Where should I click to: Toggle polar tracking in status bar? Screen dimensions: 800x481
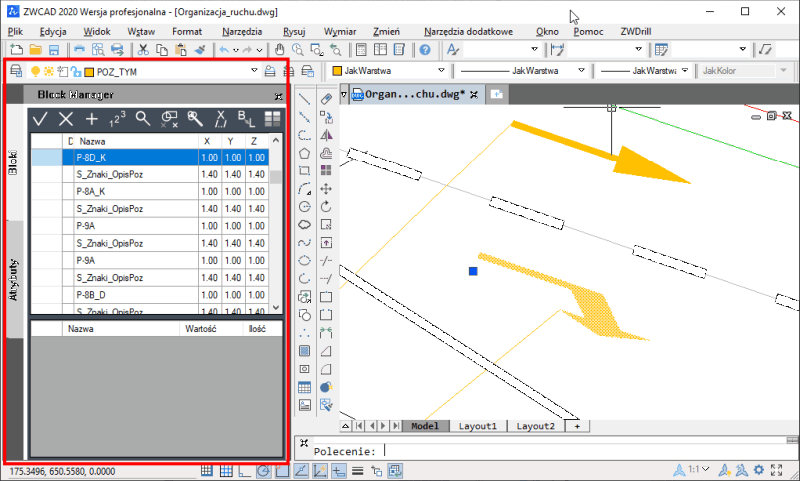tap(263, 471)
